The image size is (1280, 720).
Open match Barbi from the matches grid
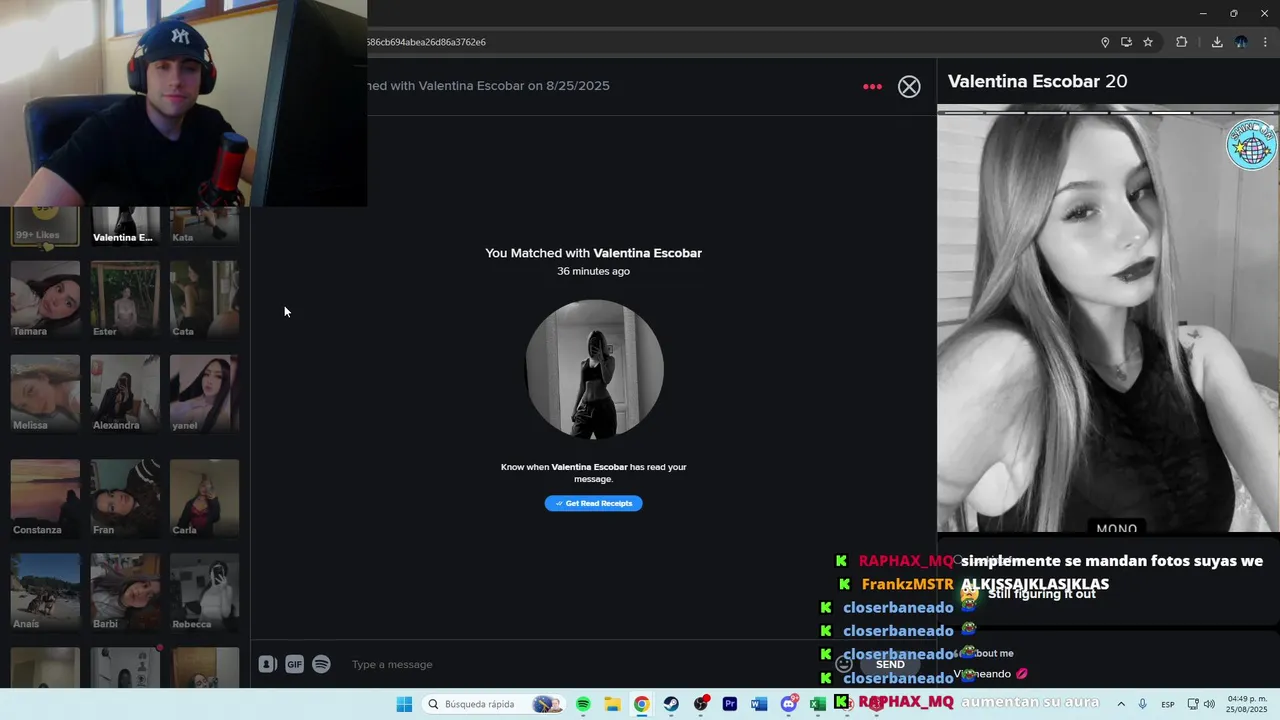click(x=125, y=592)
